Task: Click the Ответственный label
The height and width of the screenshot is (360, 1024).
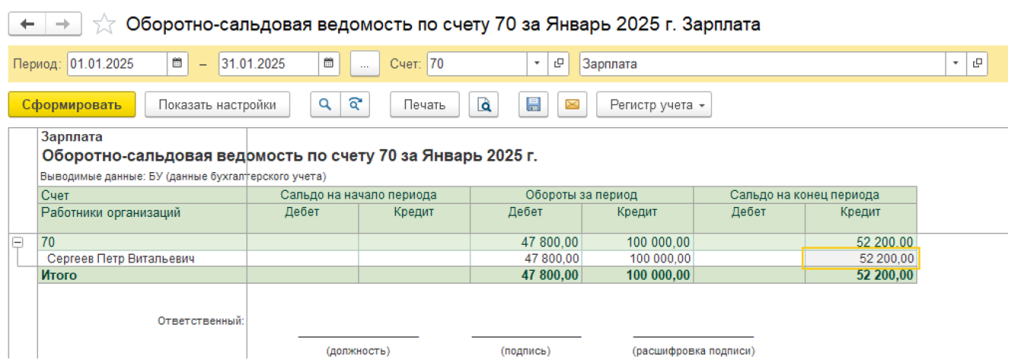Action: pos(201,321)
